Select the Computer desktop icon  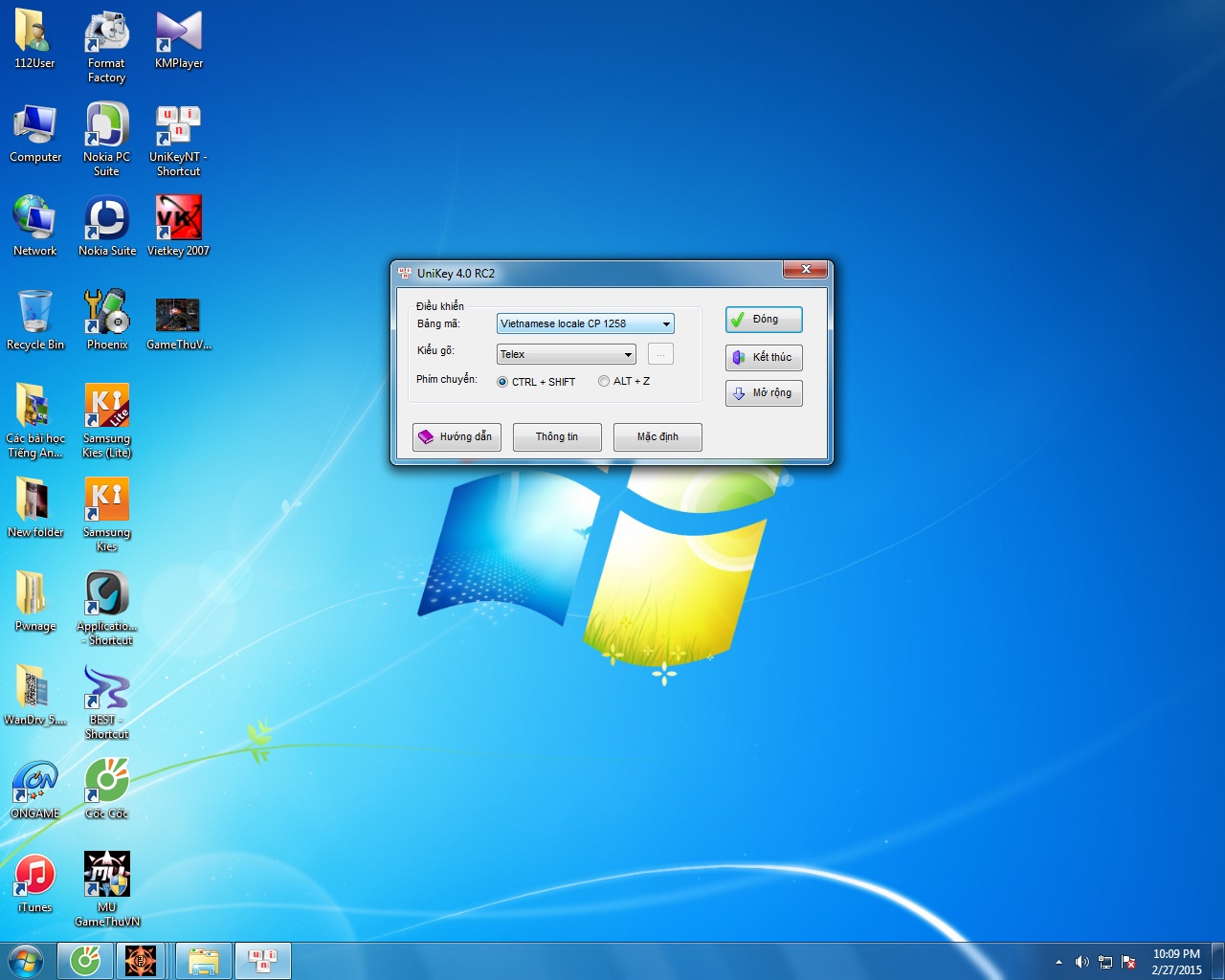35,132
